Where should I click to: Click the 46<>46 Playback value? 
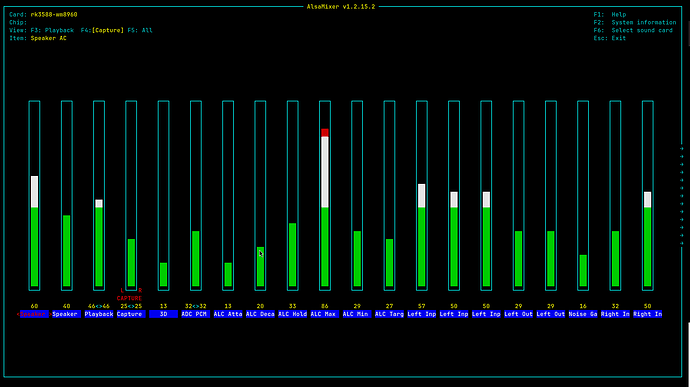coord(99,306)
